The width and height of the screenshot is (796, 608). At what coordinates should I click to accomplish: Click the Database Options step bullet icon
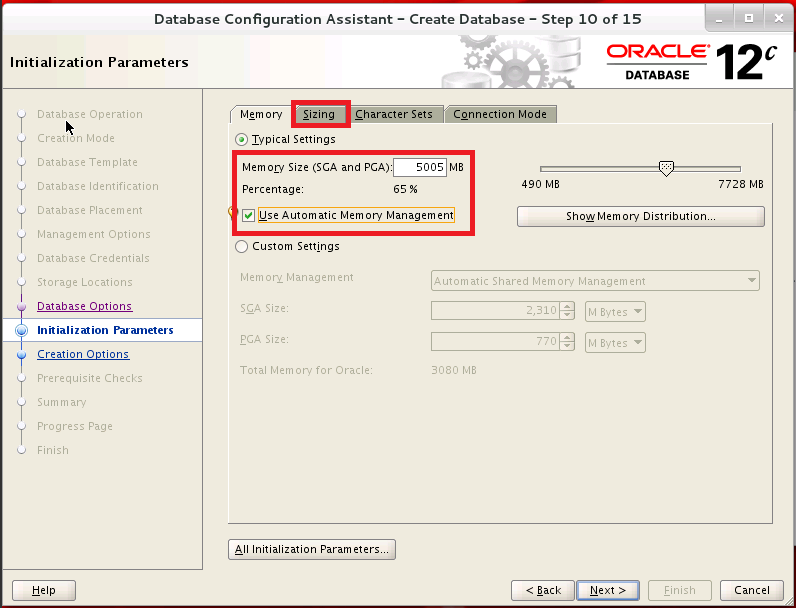(x=21, y=306)
